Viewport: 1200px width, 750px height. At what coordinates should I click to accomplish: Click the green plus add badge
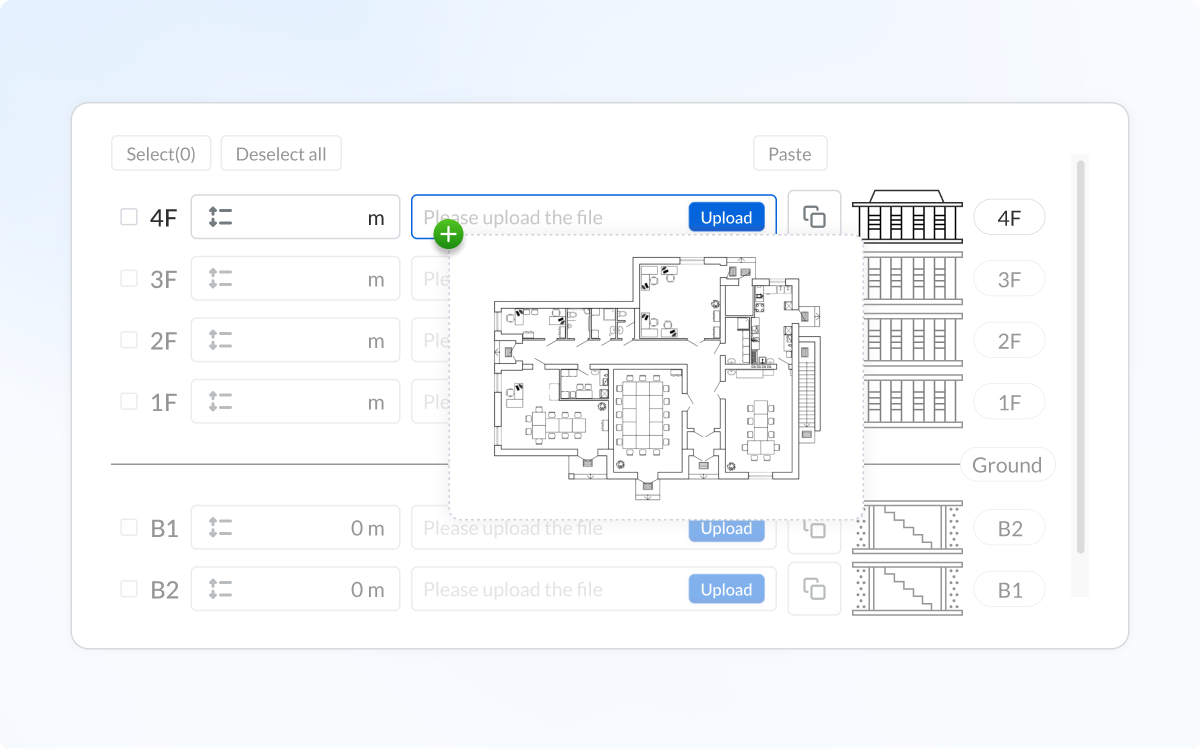coord(449,235)
